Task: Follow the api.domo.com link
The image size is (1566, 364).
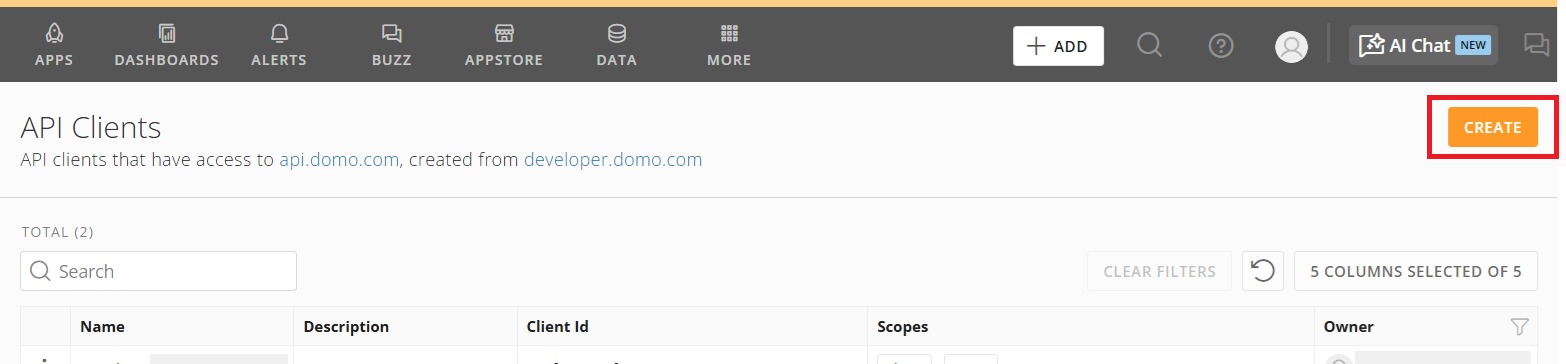Action: [340, 159]
